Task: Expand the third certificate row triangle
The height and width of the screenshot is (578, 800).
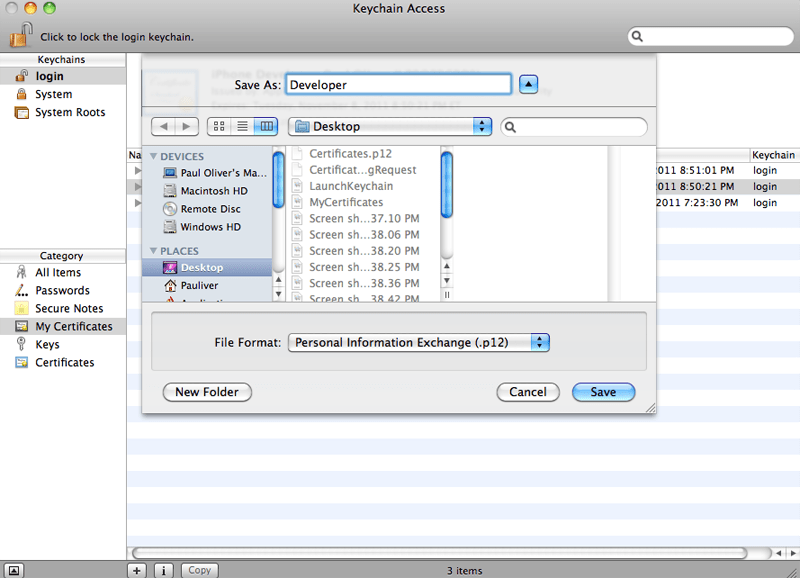Action: click(138, 203)
